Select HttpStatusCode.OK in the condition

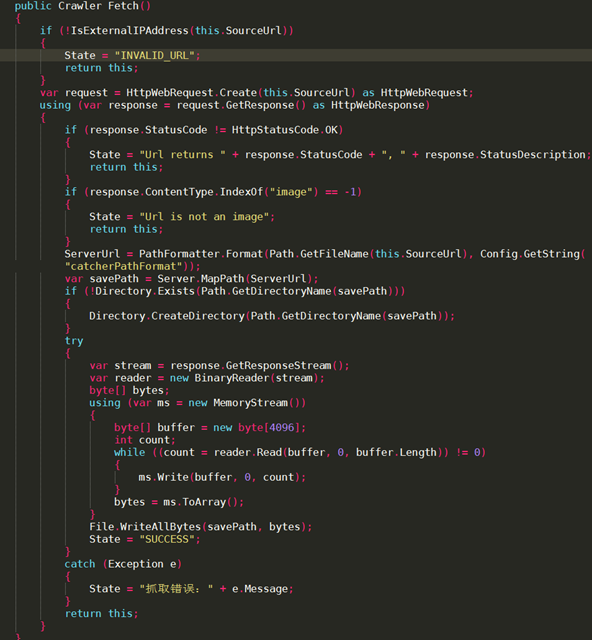pos(285,130)
